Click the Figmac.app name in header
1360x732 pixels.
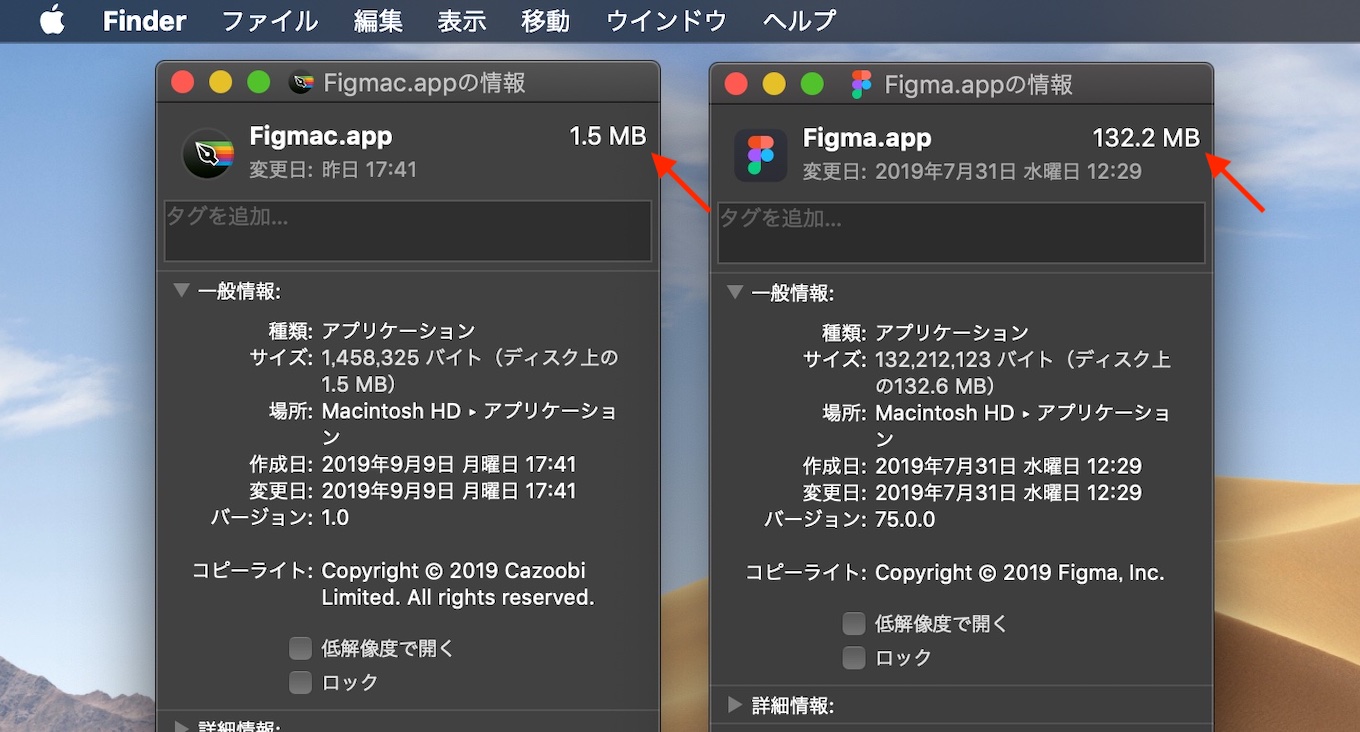click(x=321, y=136)
